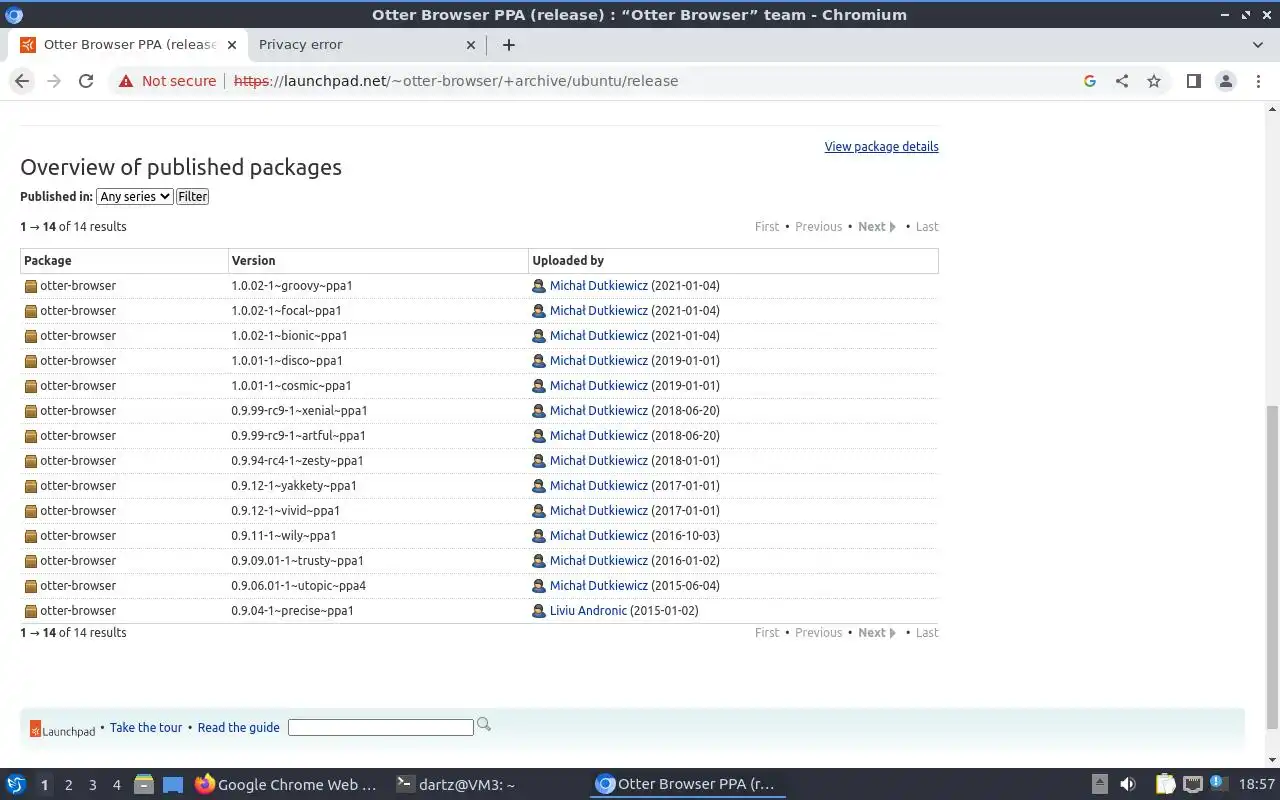Open View package details link
Viewport: 1280px width, 800px height.
[x=881, y=146]
